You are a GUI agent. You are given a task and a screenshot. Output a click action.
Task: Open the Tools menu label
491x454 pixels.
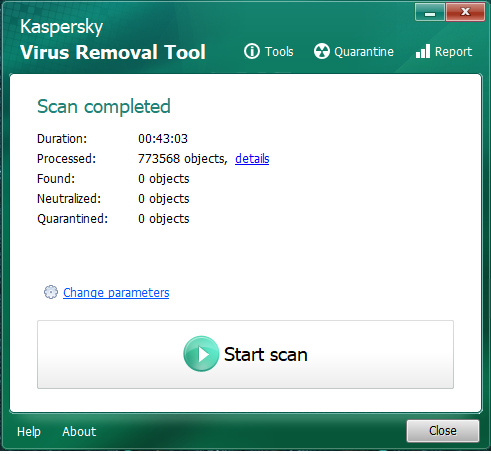[279, 52]
